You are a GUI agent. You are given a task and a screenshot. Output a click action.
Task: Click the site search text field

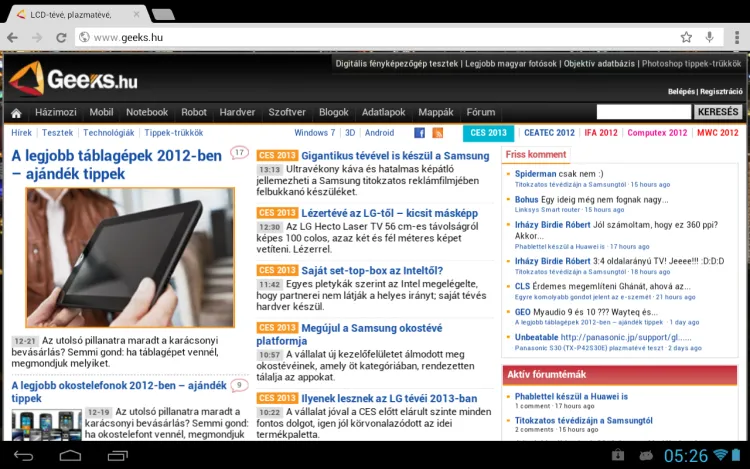click(644, 112)
